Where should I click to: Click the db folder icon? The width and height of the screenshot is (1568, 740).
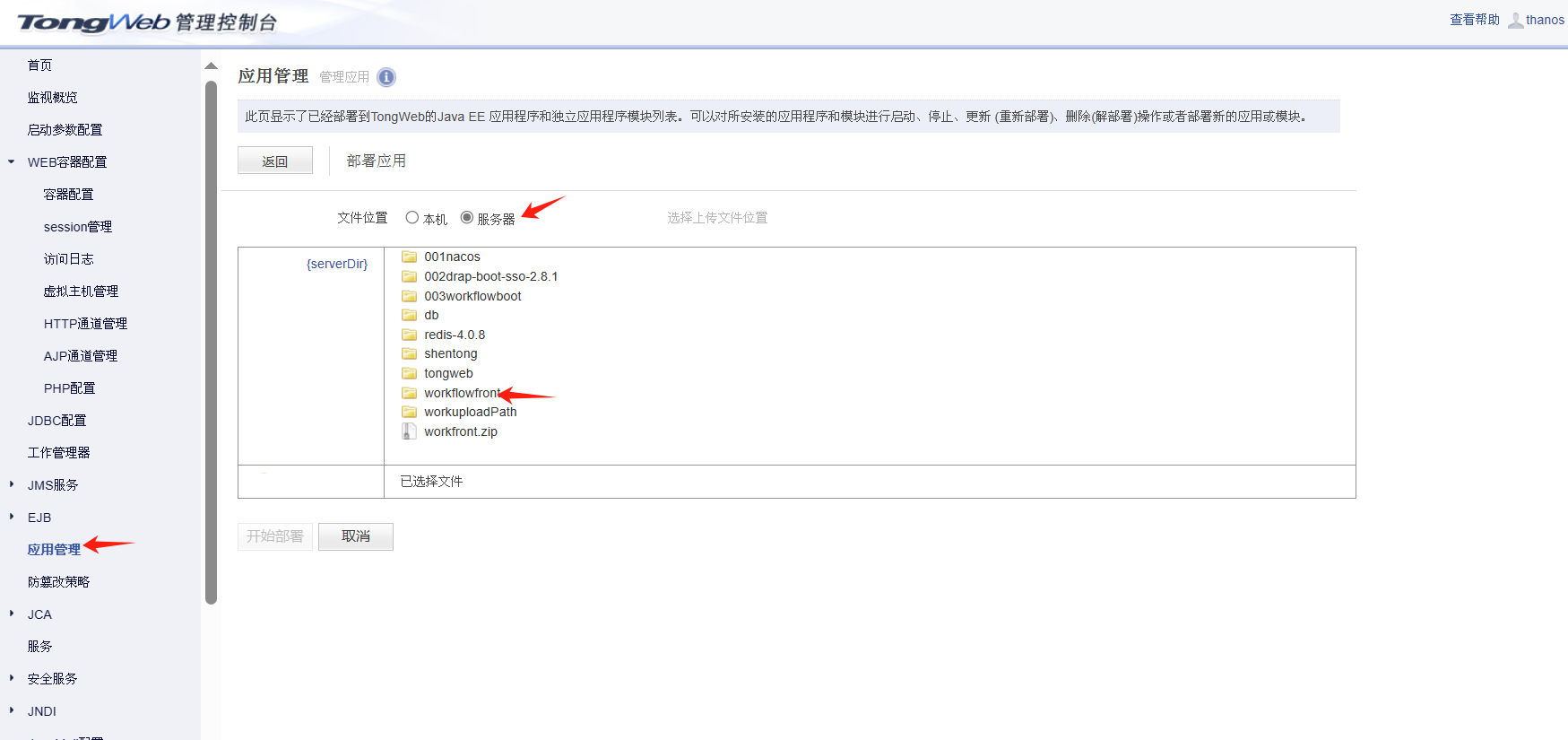pyautogui.click(x=410, y=315)
